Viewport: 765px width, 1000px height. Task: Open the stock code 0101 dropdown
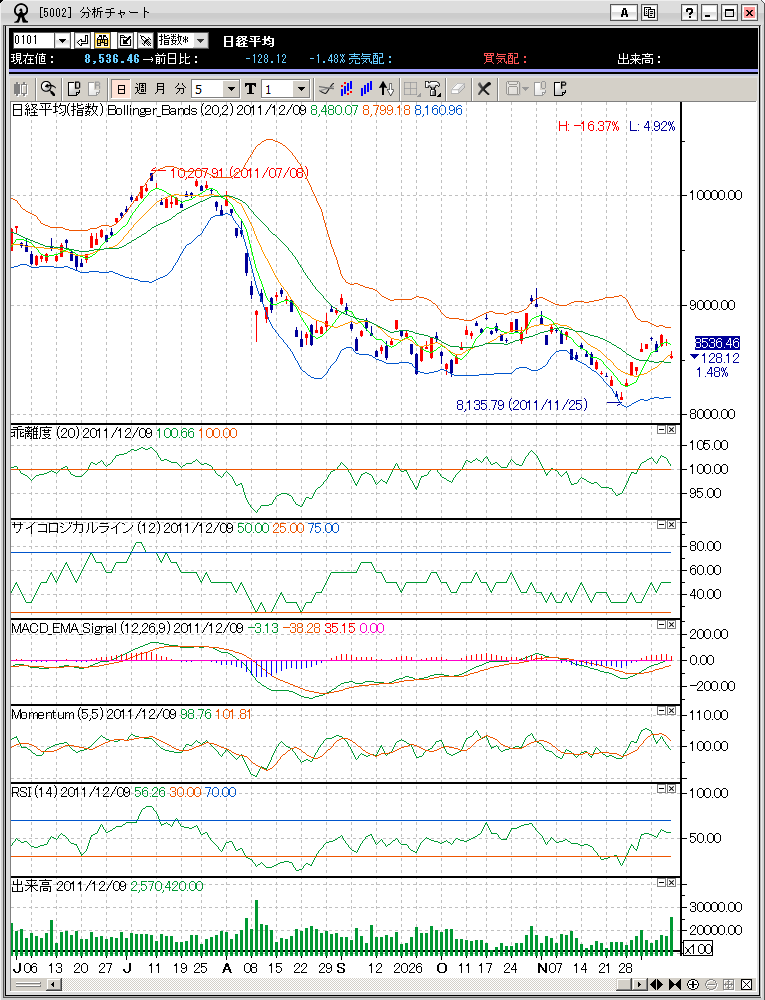tap(63, 40)
